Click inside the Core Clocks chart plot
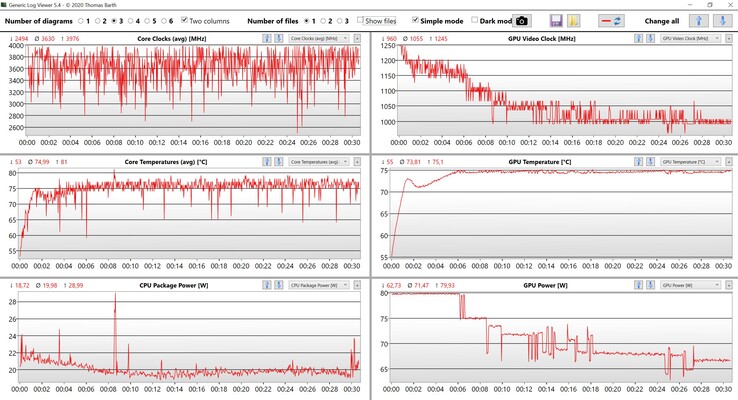 coord(193,89)
